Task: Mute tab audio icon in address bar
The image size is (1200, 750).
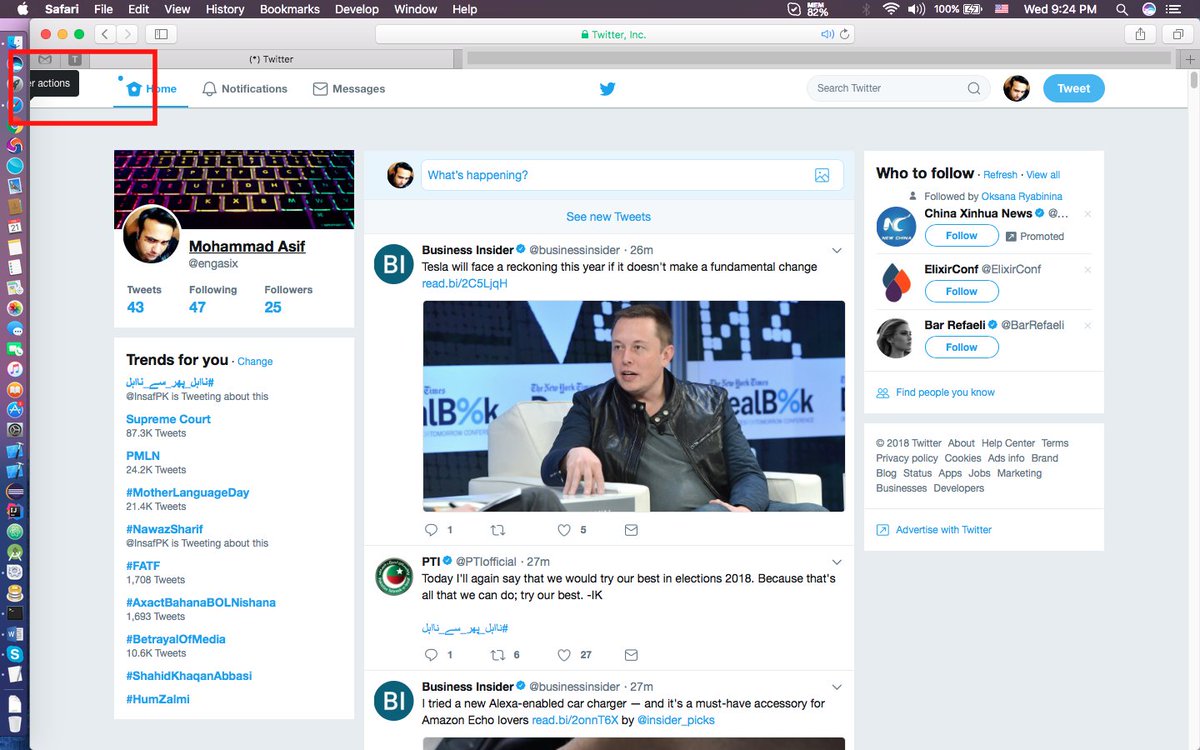Action: coord(828,34)
